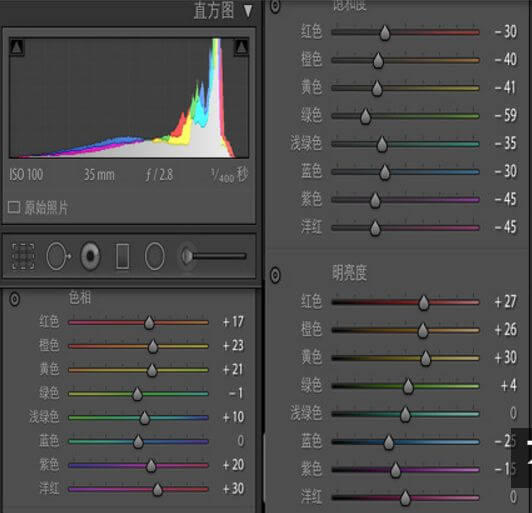Viewport: 532px width, 513px height.
Task: Collapse the 直方图 panel triangle
Action: 248,11
